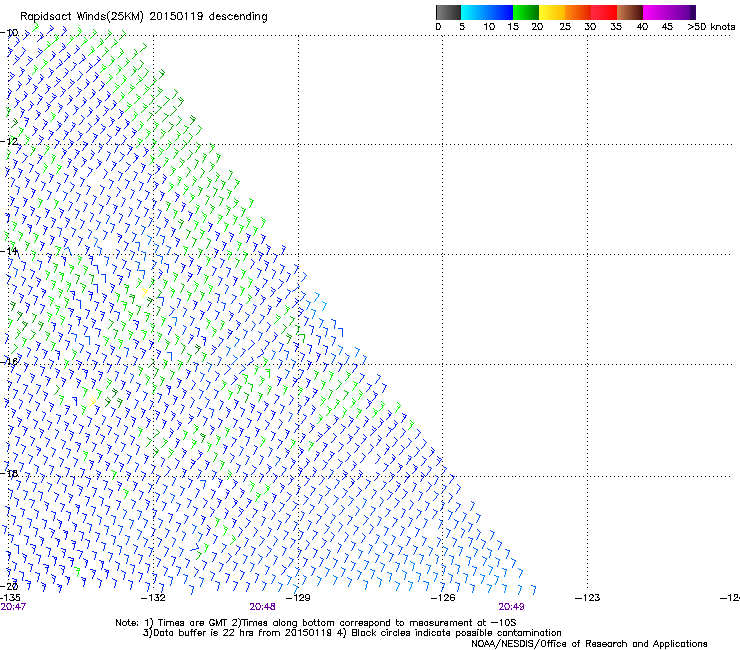Click the '-14' latitude axis label
The image size is (740, 650).
tap(9, 251)
